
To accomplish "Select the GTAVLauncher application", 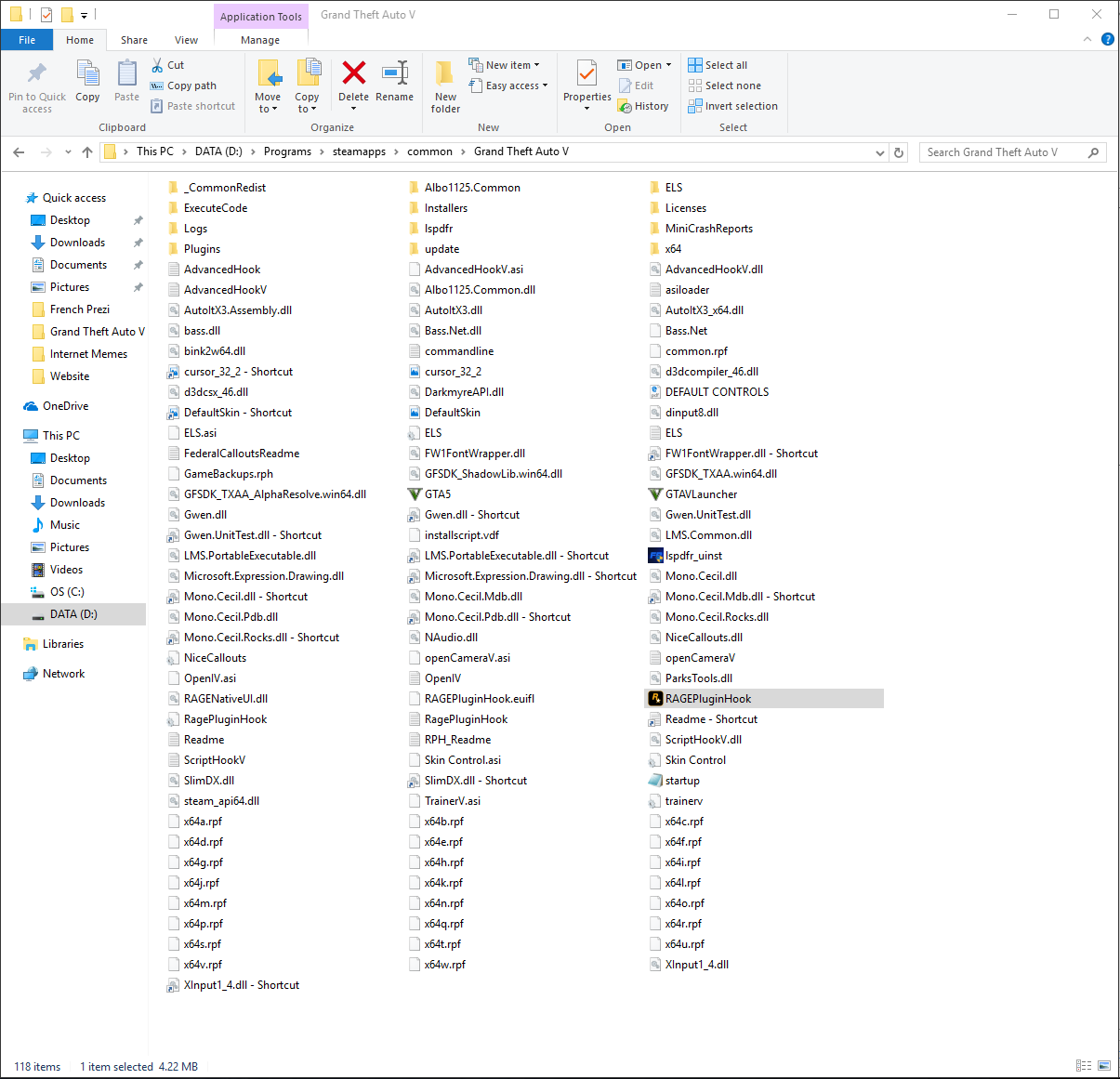I will click(692, 494).
